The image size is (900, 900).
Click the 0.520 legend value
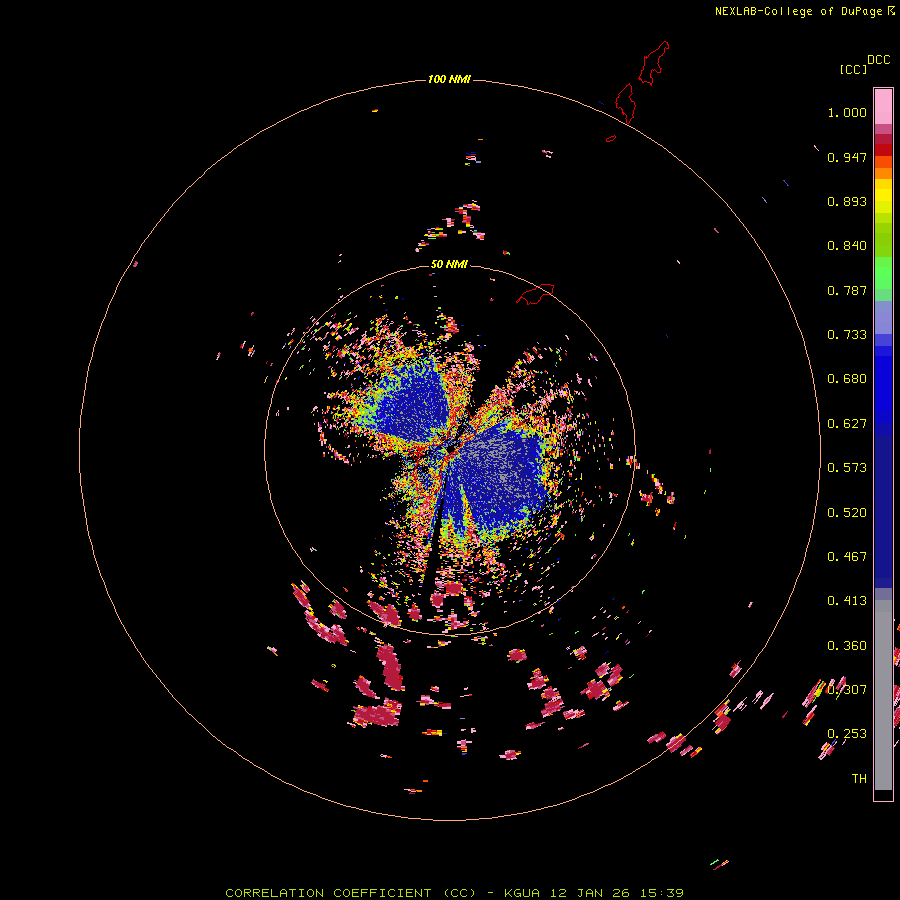point(847,513)
